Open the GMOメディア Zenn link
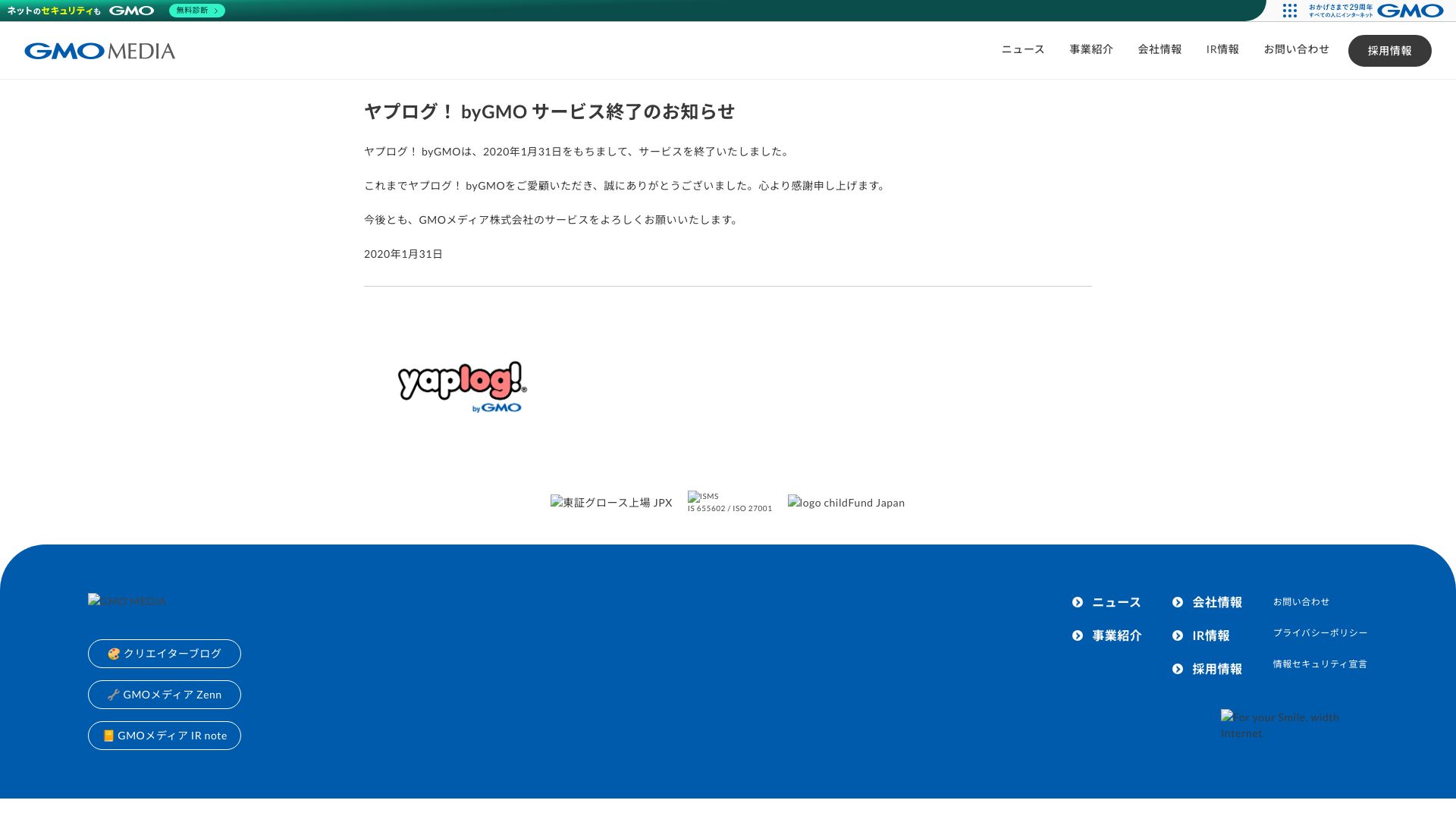Image resolution: width=1456 pixels, height=819 pixels. [165, 695]
